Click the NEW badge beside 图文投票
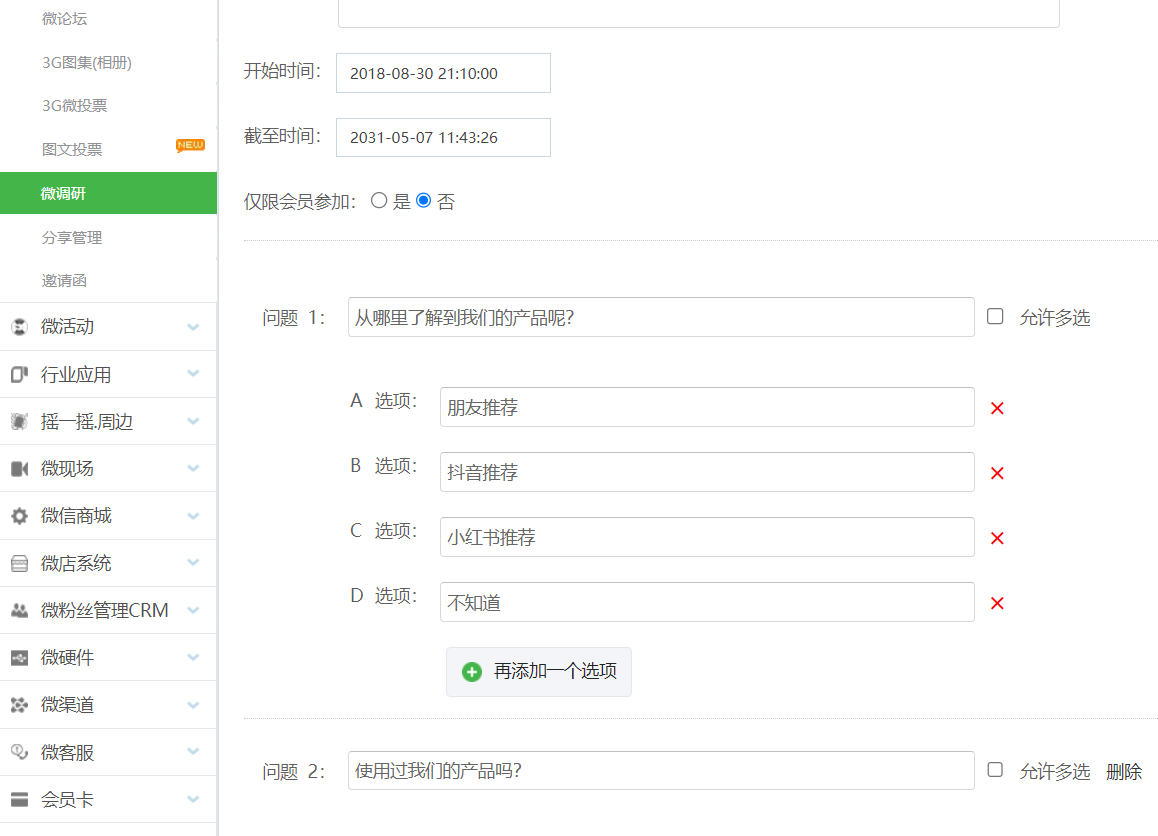The width and height of the screenshot is (1158, 836). (x=190, y=145)
